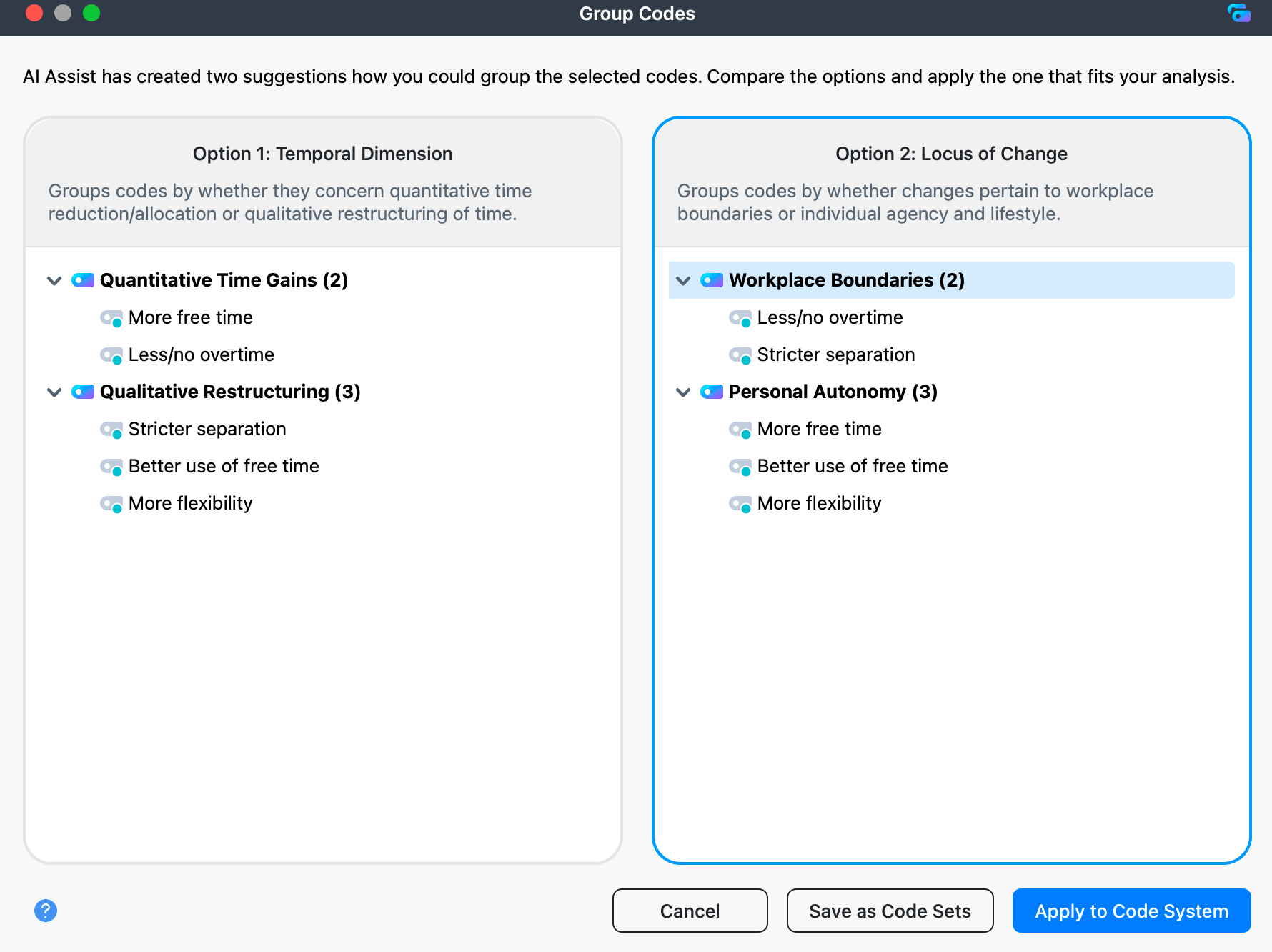This screenshot has height=952, width=1272.
Task: Select the Workplace Boundaries (2) row
Action: point(952,280)
